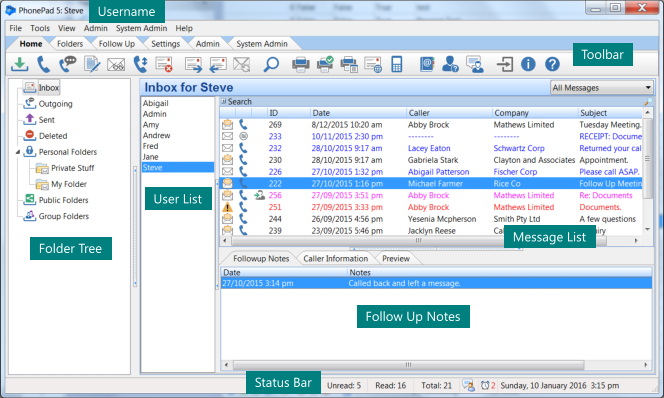This screenshot has height=398, width=664.
Task: Click the printer with green checkmark icon
Action: point(325,64)
